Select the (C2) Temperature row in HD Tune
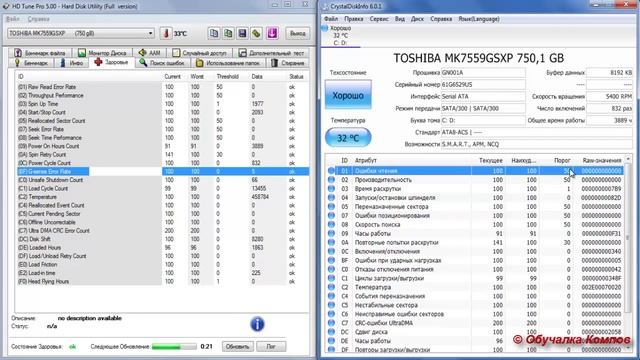 tap(162, 197)
